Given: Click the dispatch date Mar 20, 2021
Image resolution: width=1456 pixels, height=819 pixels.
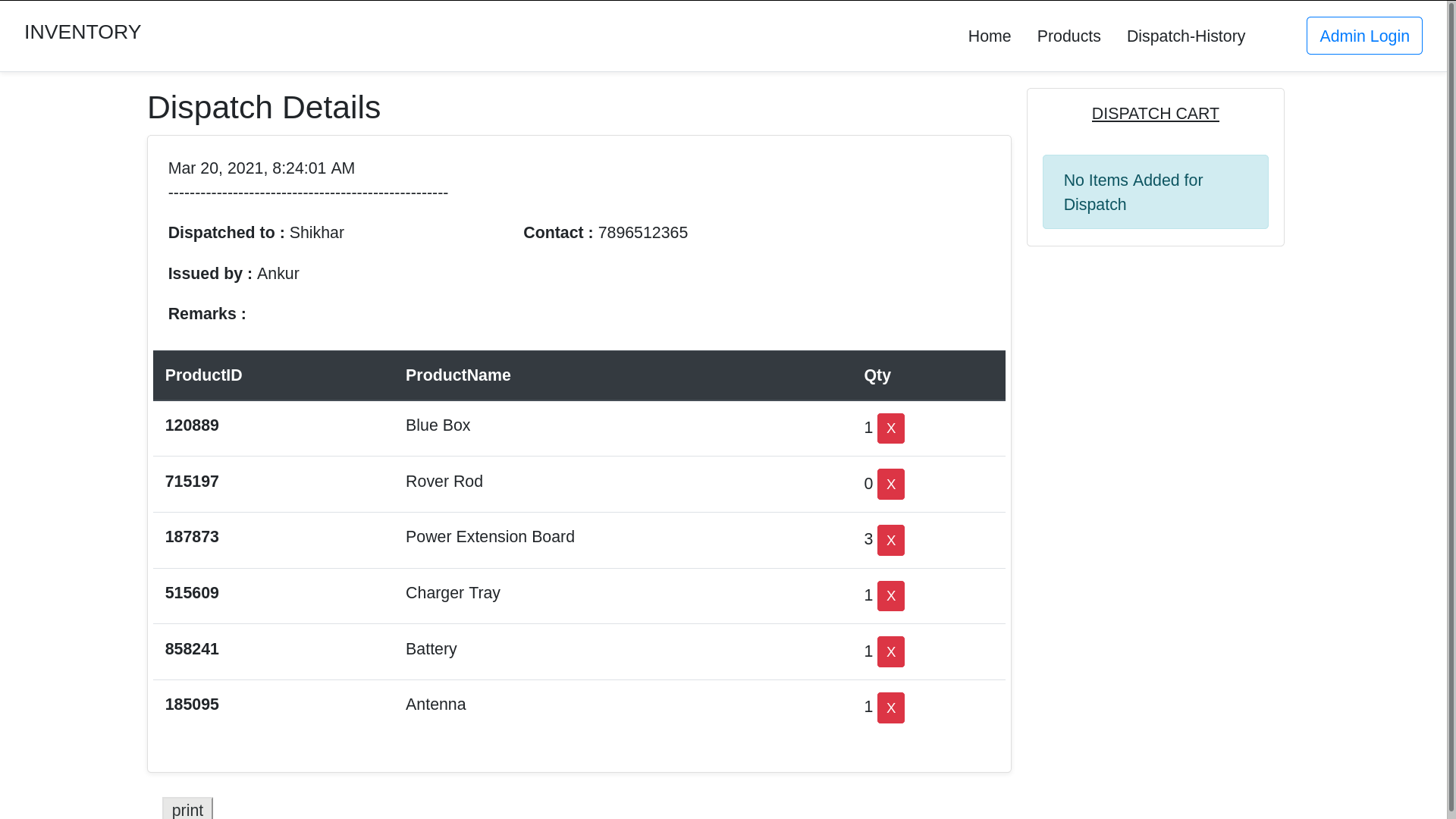Looking at the screenshot, I should [x=261, y=168].
